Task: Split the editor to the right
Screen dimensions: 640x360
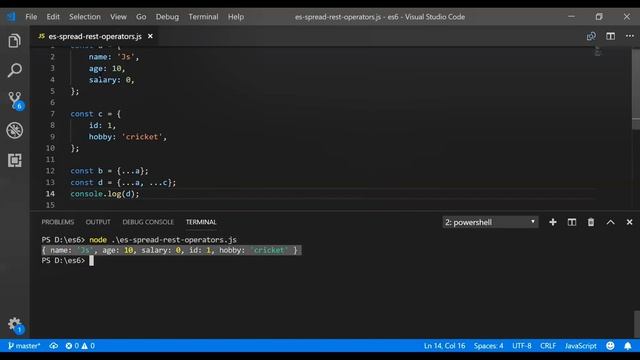Action: coord(610,36)
